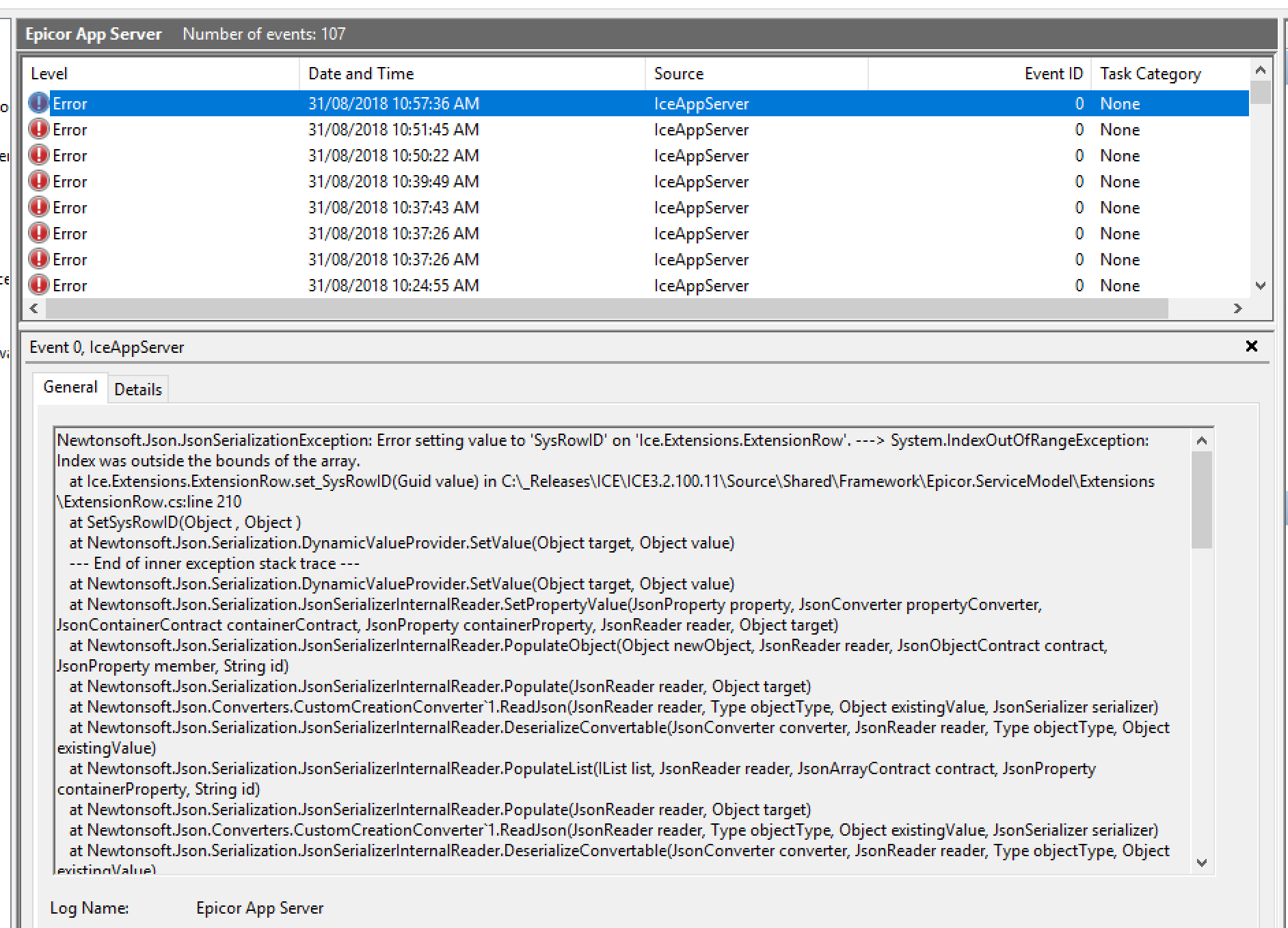Click the event list's scroll down arrow
Viewport: 1288px width, 928px height.
(1261, 286)
